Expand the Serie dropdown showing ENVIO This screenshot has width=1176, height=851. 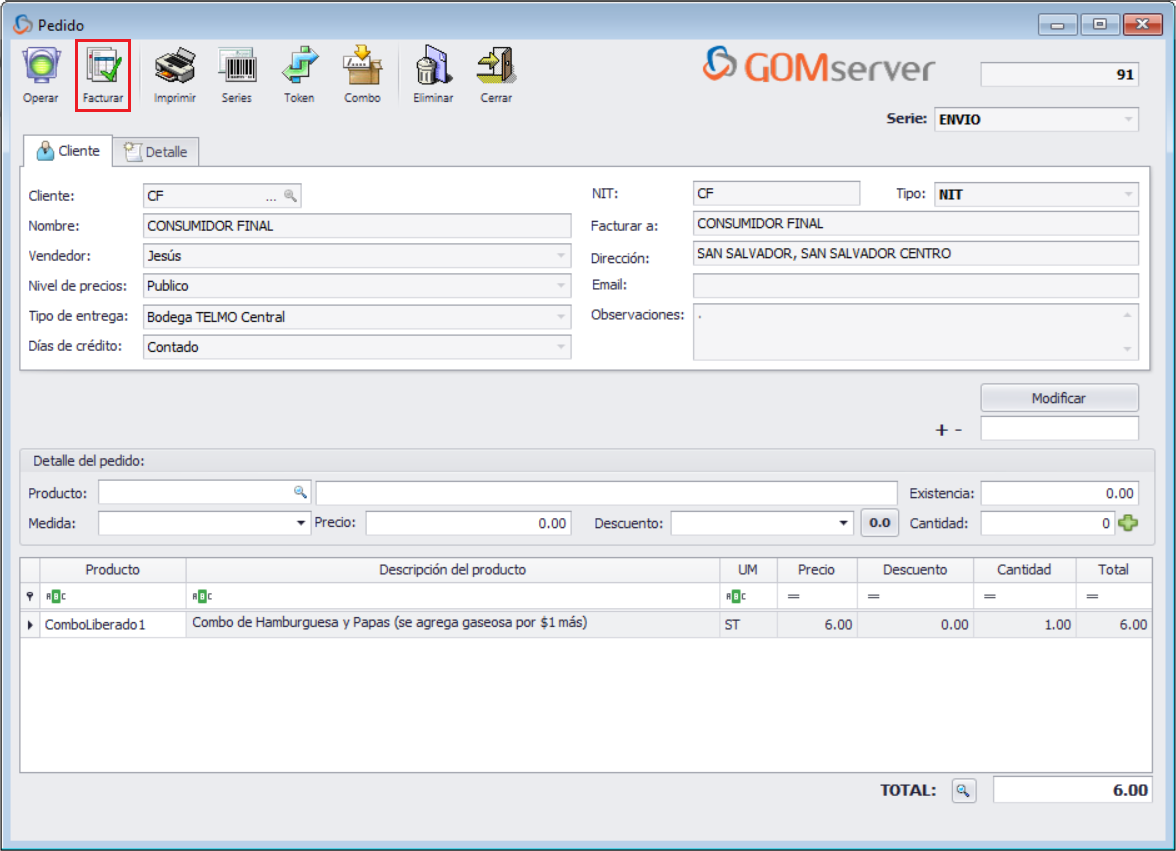tap(1128, 120)
